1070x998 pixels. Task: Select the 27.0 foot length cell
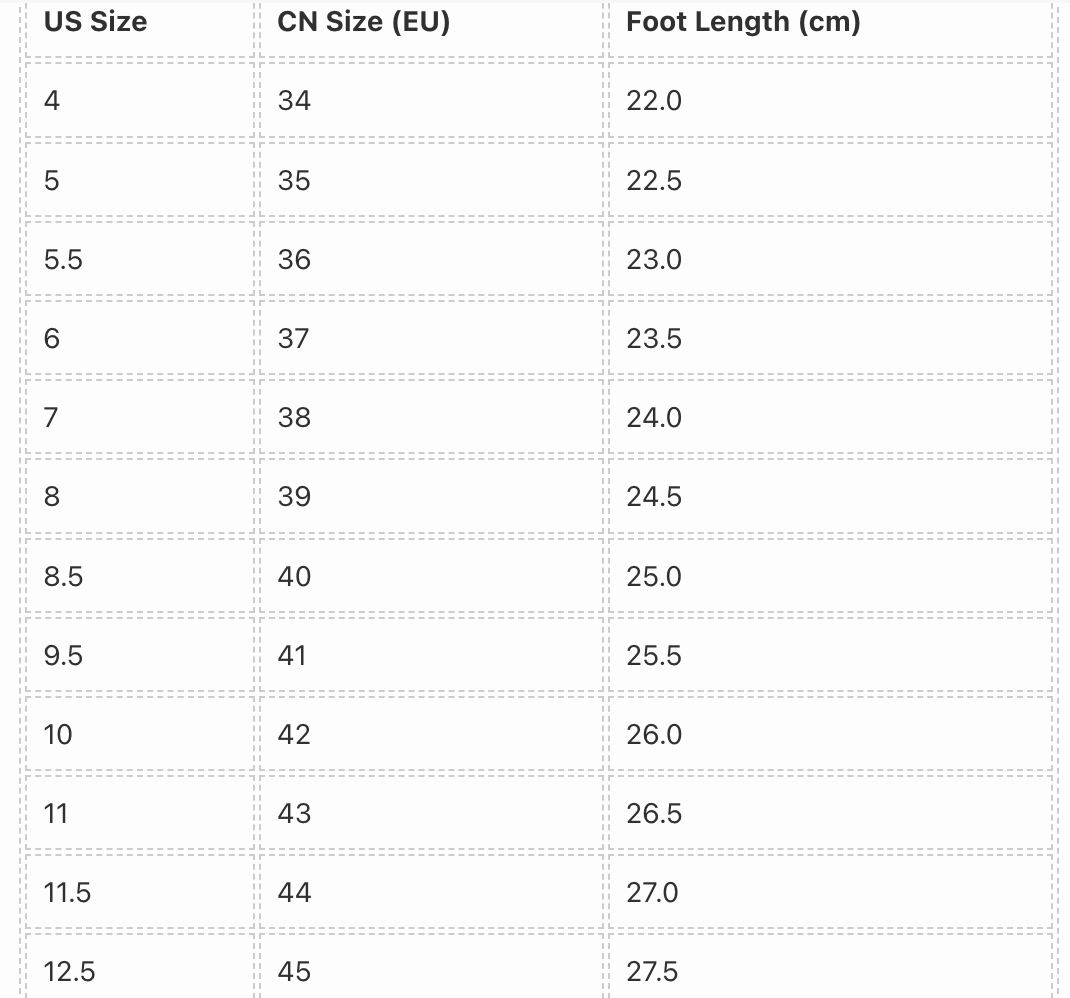click(x=830, y=893)
